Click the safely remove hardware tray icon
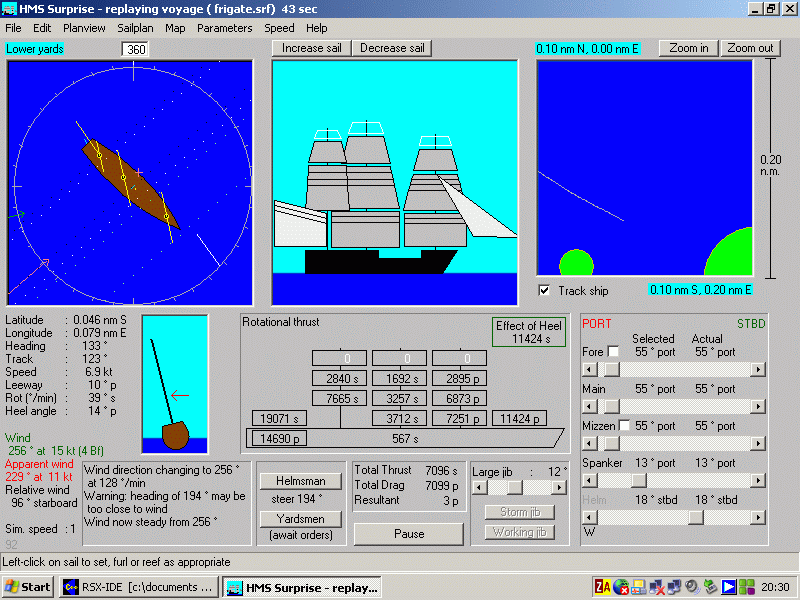Screen dimensions: 800x600 point(710,587)
